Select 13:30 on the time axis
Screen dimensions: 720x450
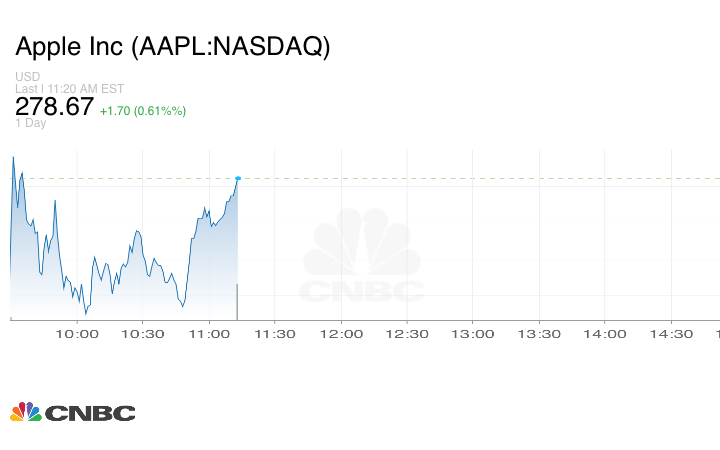[x=539, y=334]
